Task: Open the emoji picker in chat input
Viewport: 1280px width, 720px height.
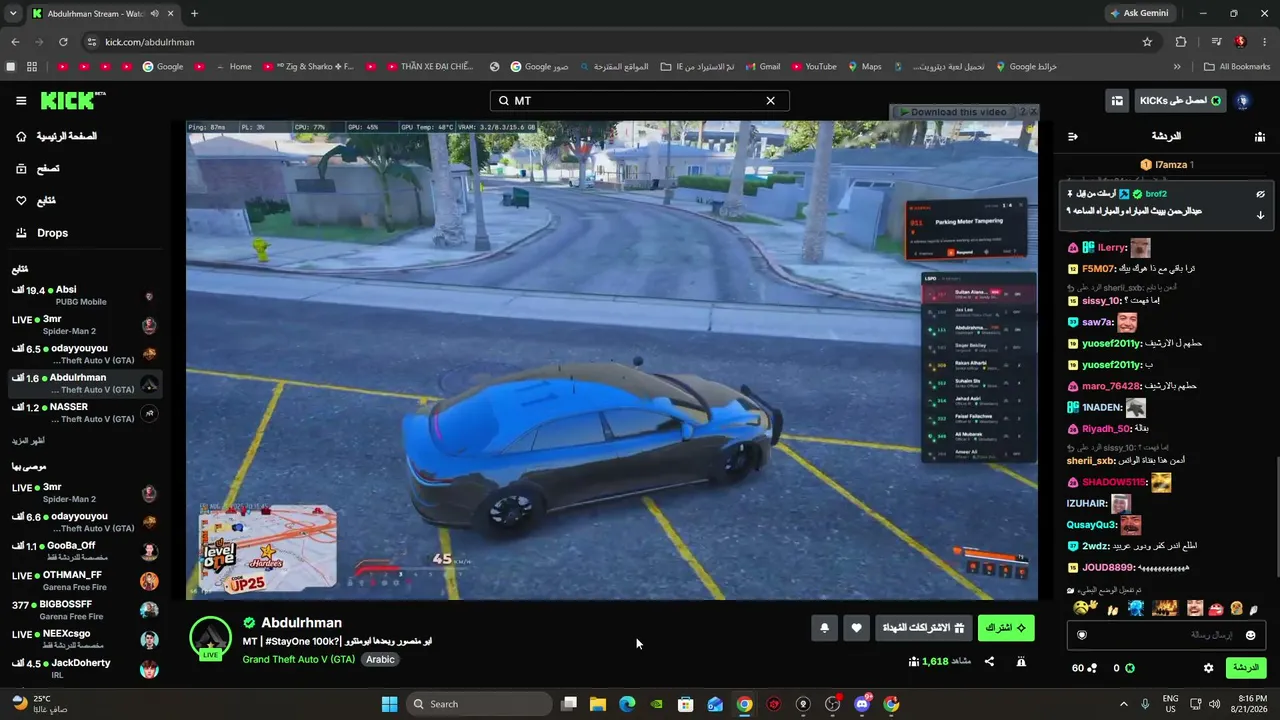Action: [1250, 635]
